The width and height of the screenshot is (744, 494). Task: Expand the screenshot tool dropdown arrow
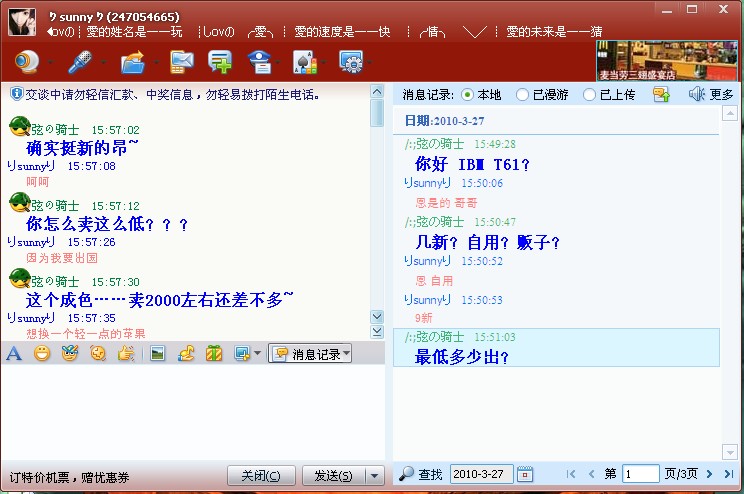tap(257, 353)
